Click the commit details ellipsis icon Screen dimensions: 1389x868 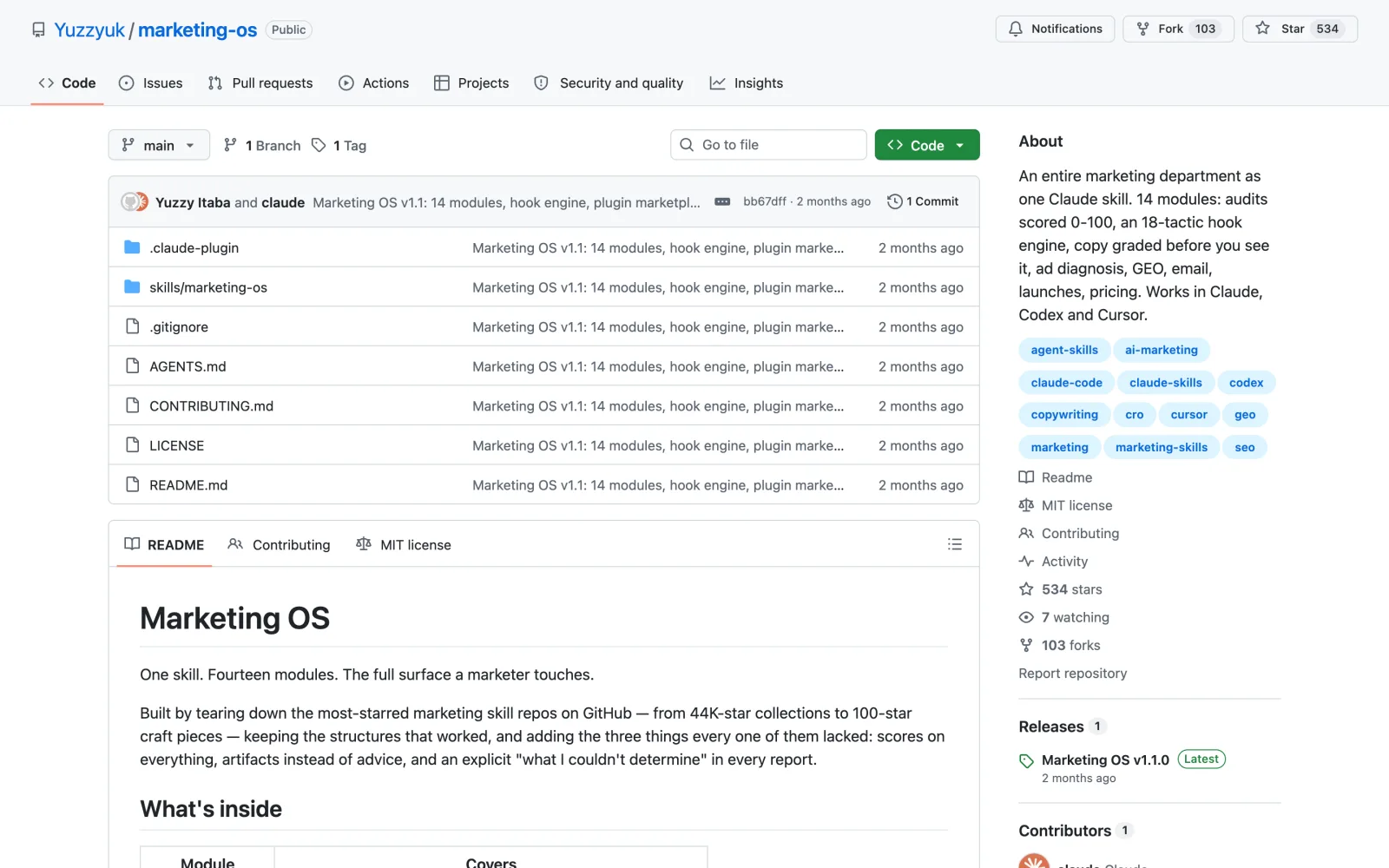point(722,201)
